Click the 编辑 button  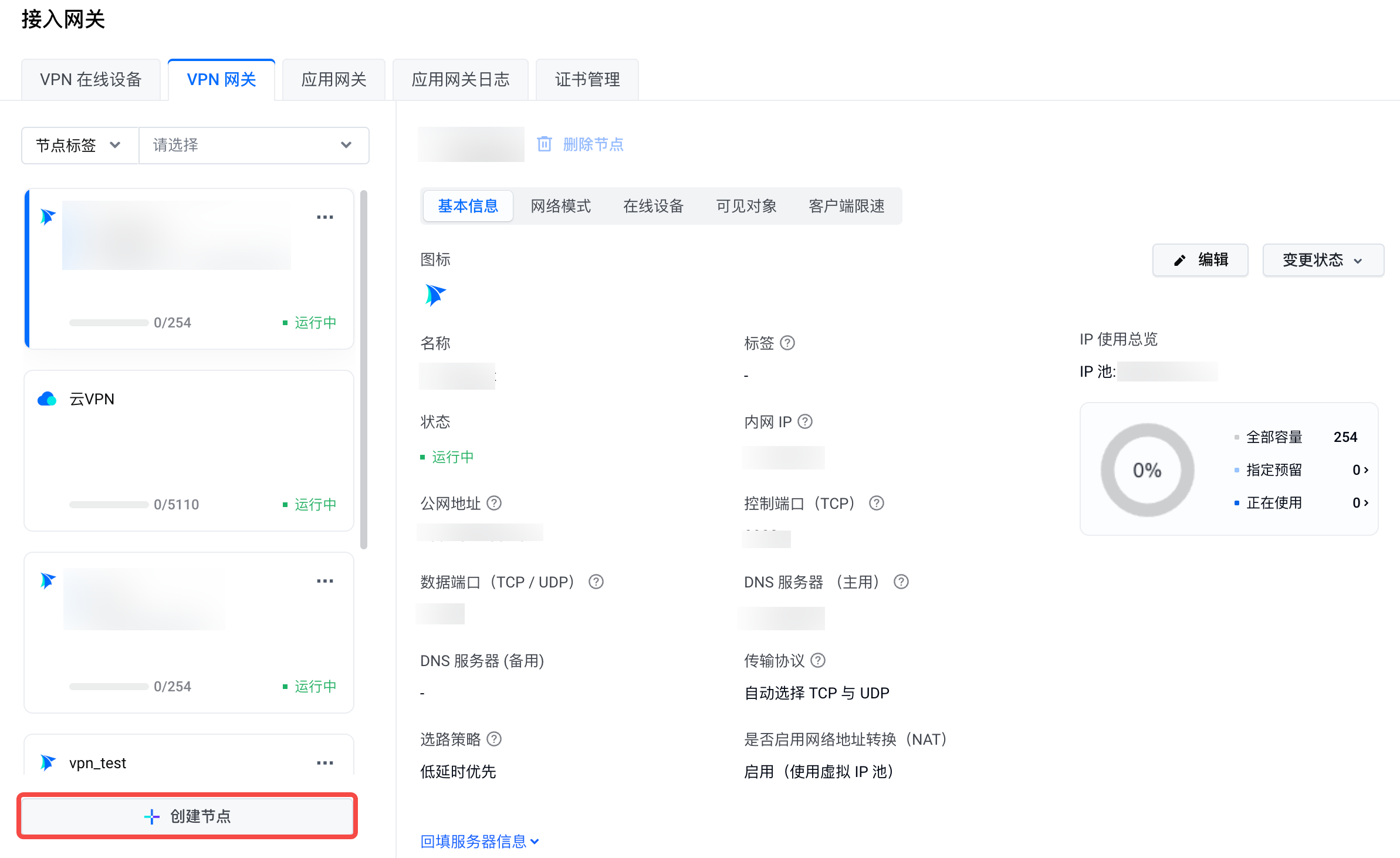[1200, 260]
